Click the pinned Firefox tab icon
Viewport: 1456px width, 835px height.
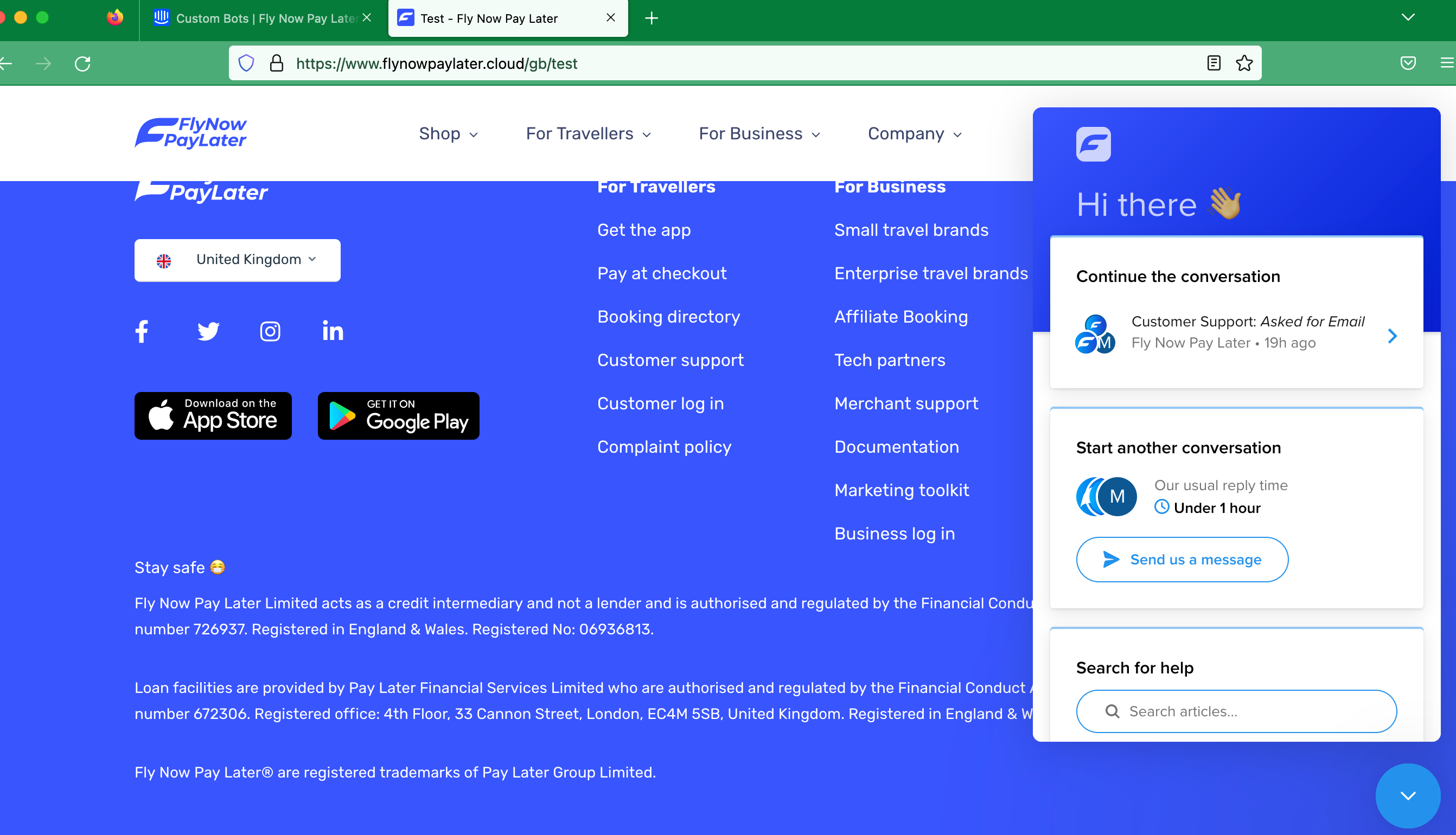pyautogui.click(x=115, y=18)
